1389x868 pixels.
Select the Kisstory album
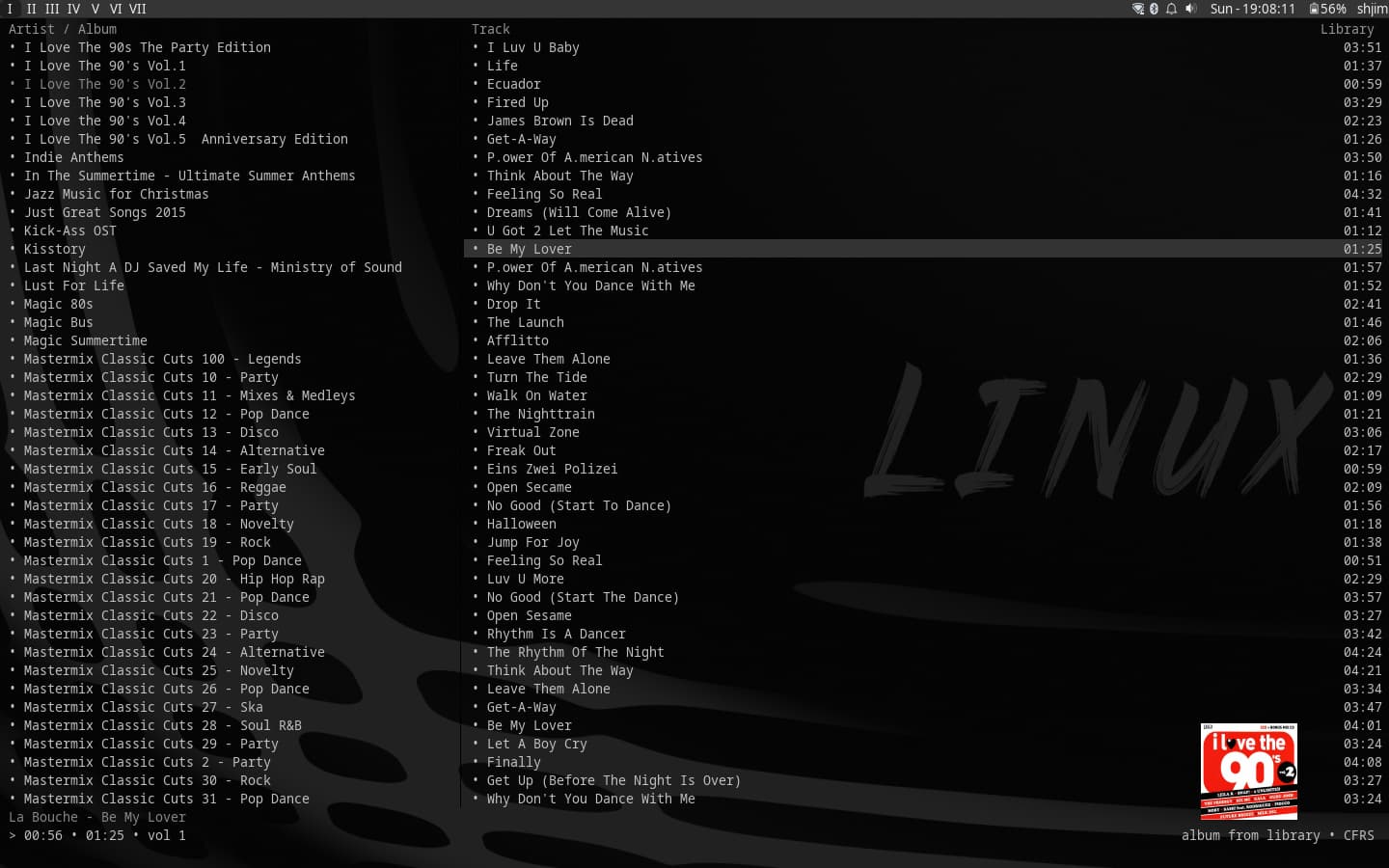[x=55, y=249]
